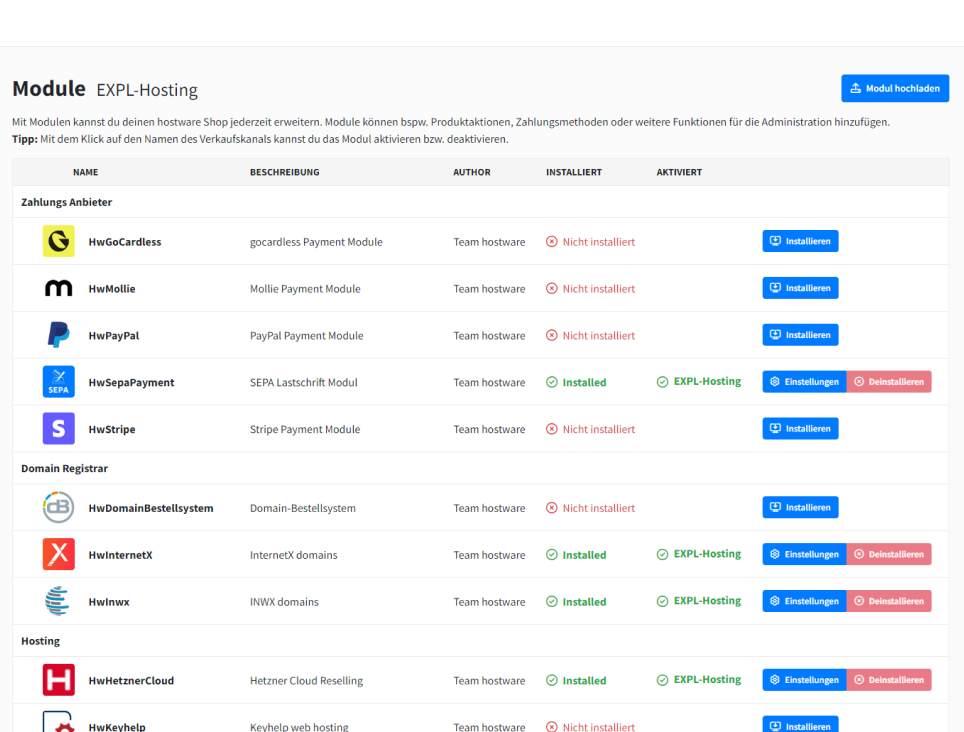Open Einstellungen for HwHetznerCloud
964x732 pixels.
(804, 680)
